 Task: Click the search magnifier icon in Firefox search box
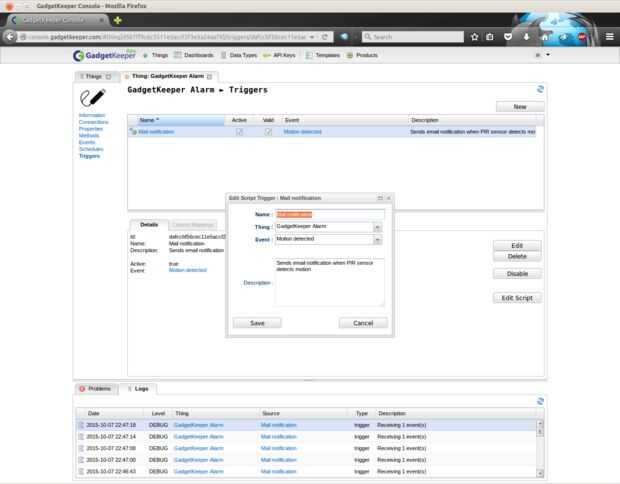(x=368, y=37)
